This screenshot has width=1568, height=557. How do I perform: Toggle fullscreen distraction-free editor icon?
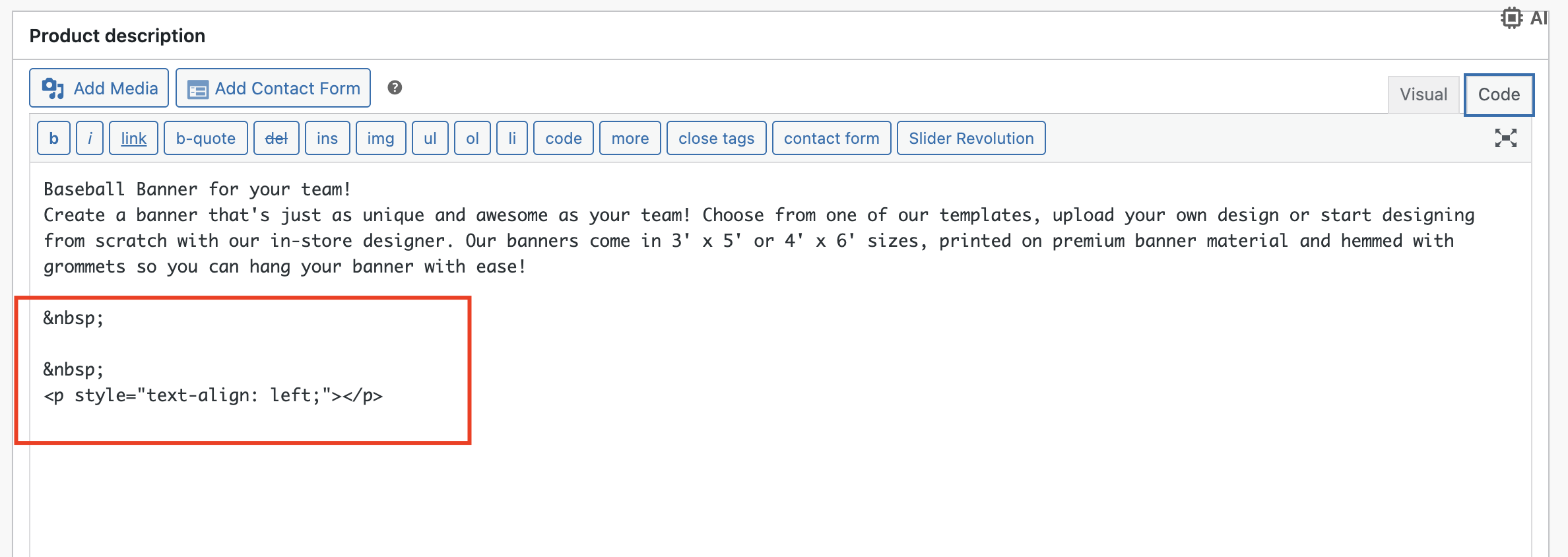point(1505,138)
